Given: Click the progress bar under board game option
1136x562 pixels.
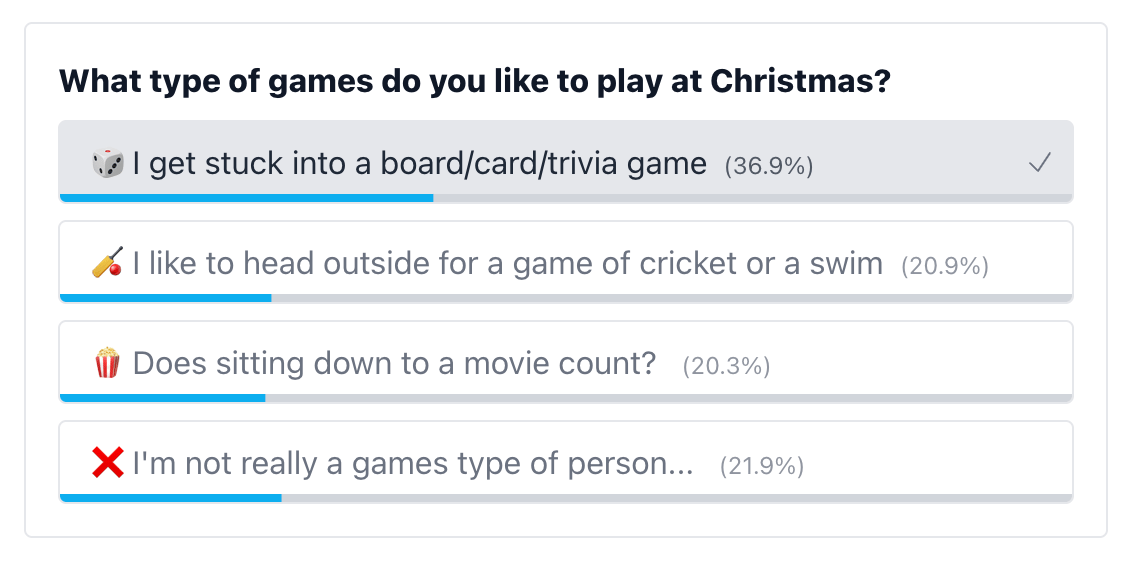Looking at the screenshot, I should point(566,198).
